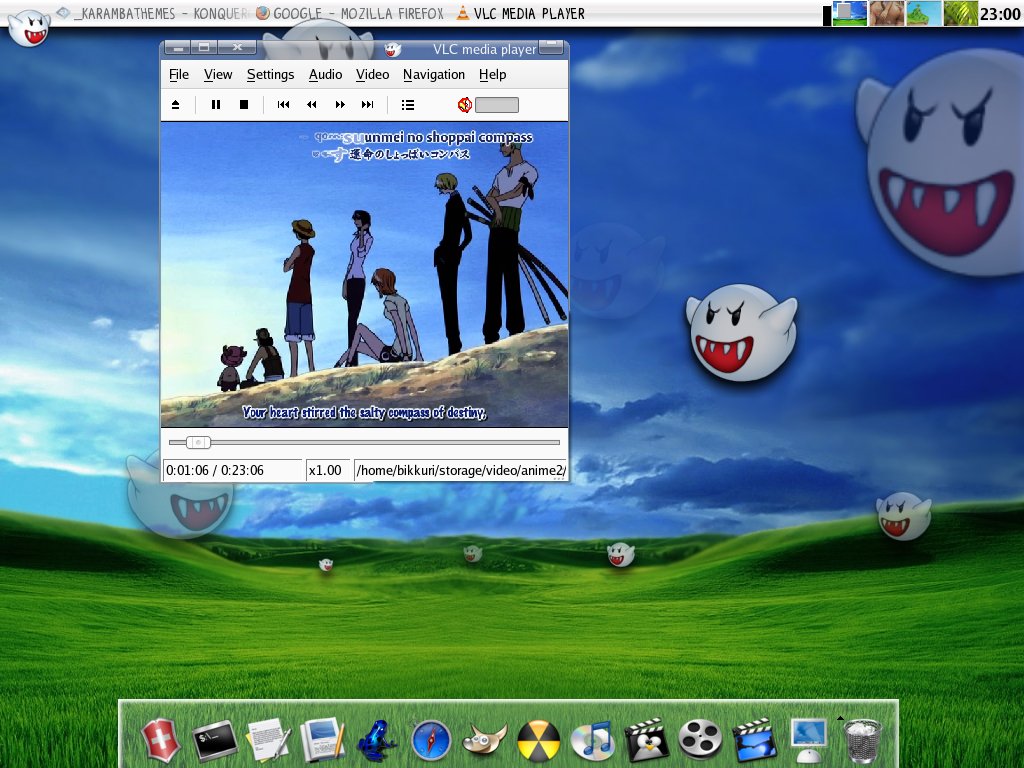This screenshot has width=1024, height=768.
Task: Open the music CD note dock icon
Action: (x=592, y=741)
